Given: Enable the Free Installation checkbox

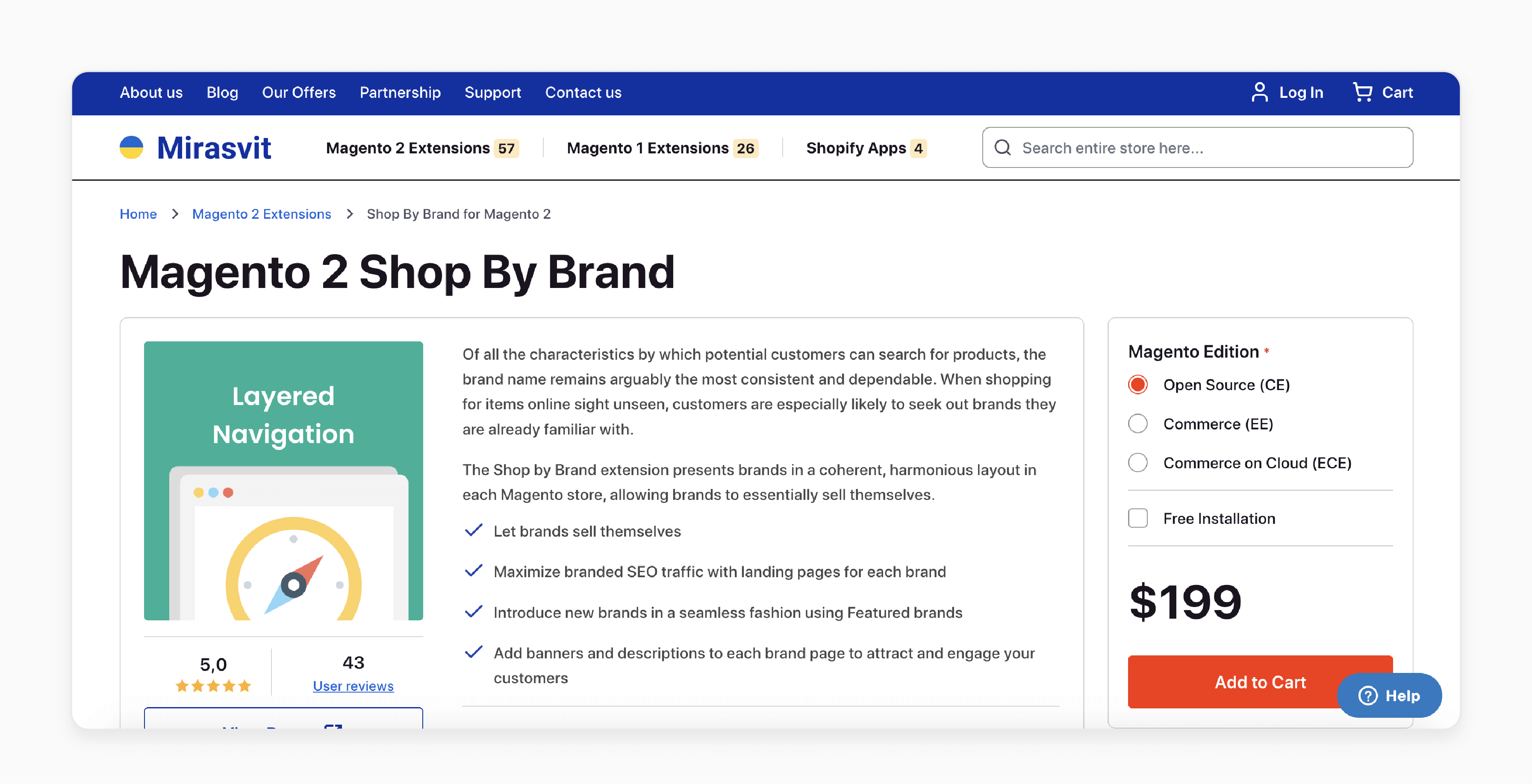Looking at the screenshot, I should 1138,518.
